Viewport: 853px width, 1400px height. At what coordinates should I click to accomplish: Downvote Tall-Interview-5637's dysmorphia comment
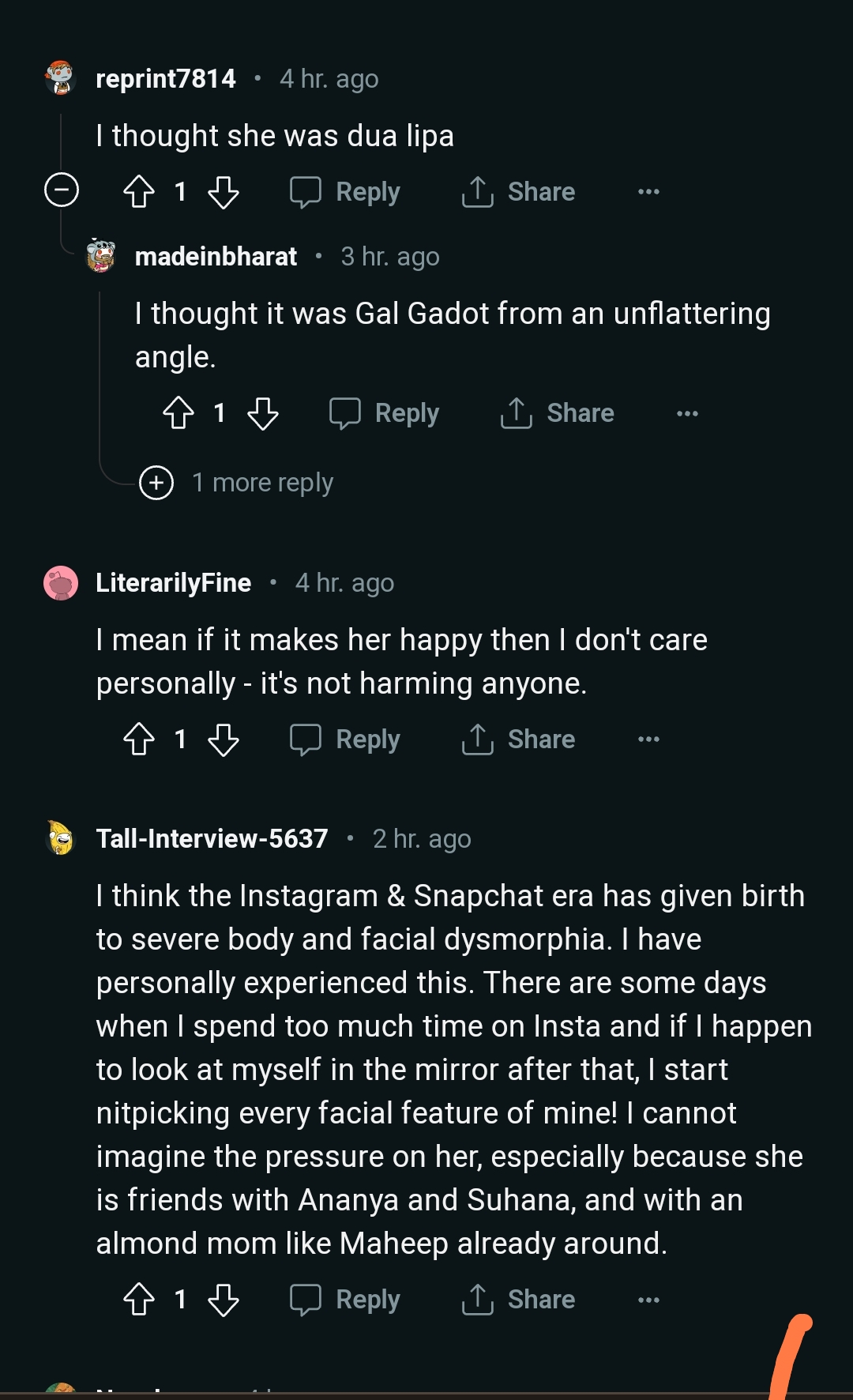[x=224, y=1299]
